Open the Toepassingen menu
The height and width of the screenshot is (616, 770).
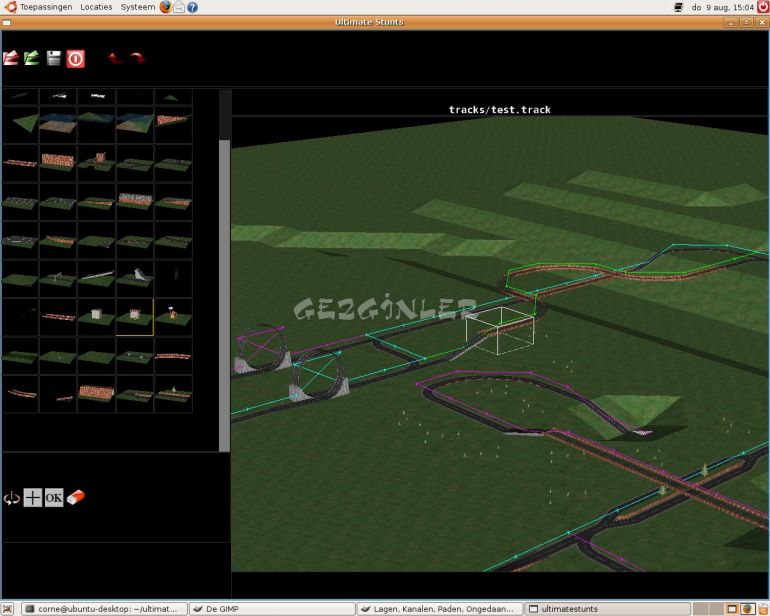pos(46,7)
